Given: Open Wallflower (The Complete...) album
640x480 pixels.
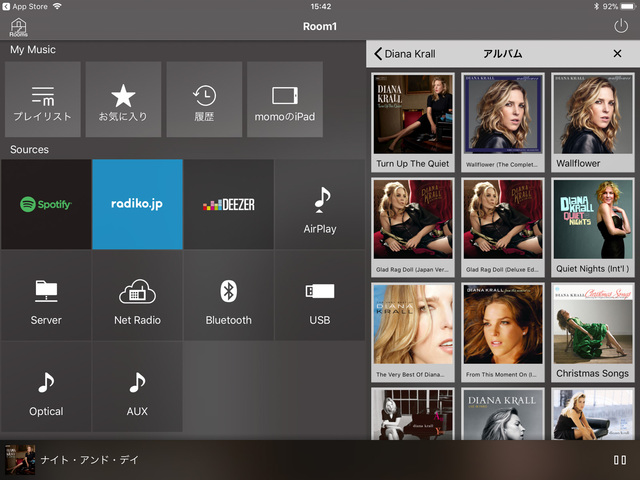Looking at the screenshot, I should click(503, 122).
